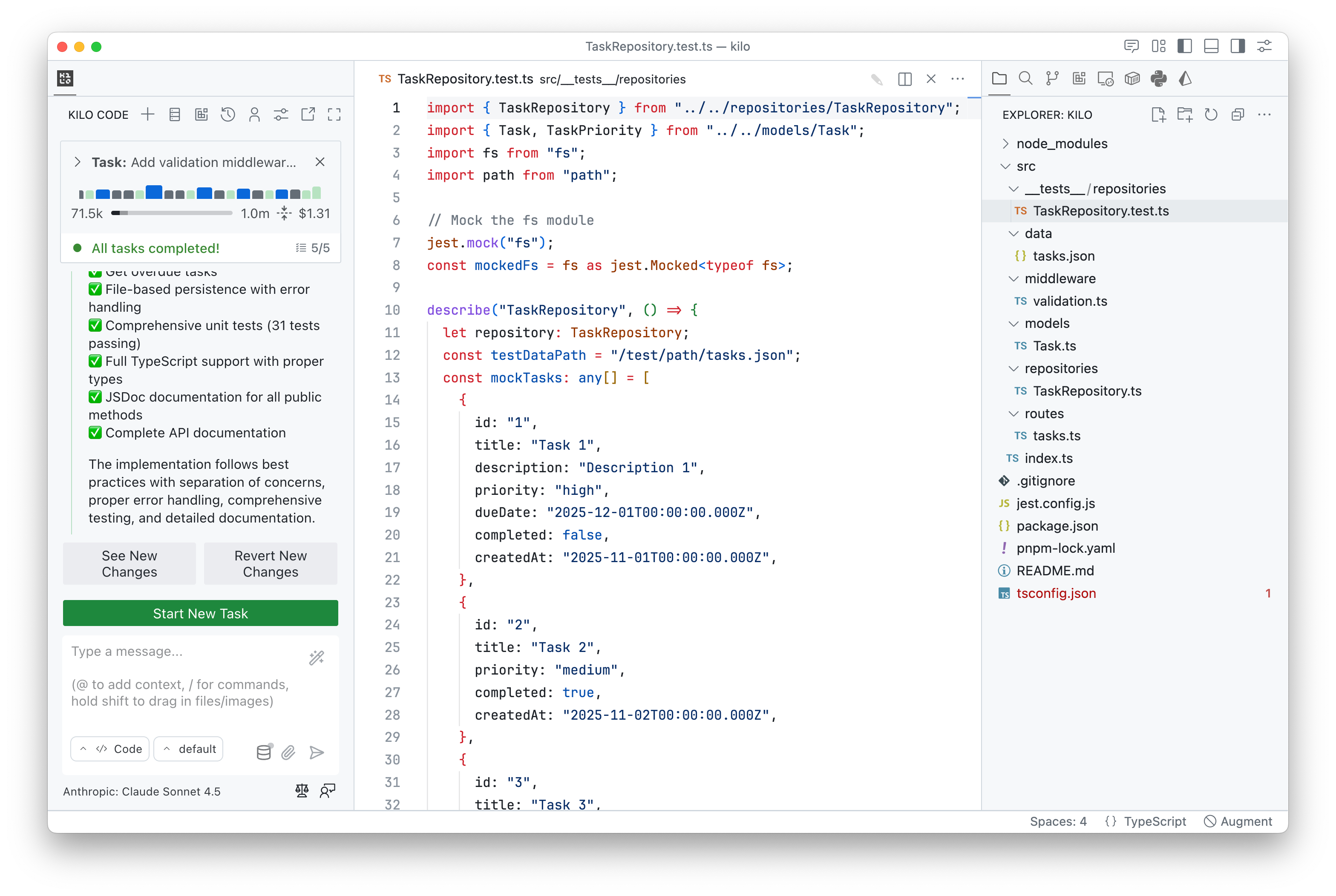This screenshot has width=1336, height=896.
Task: Switch to the search view tab
Action: [1025, 78]
